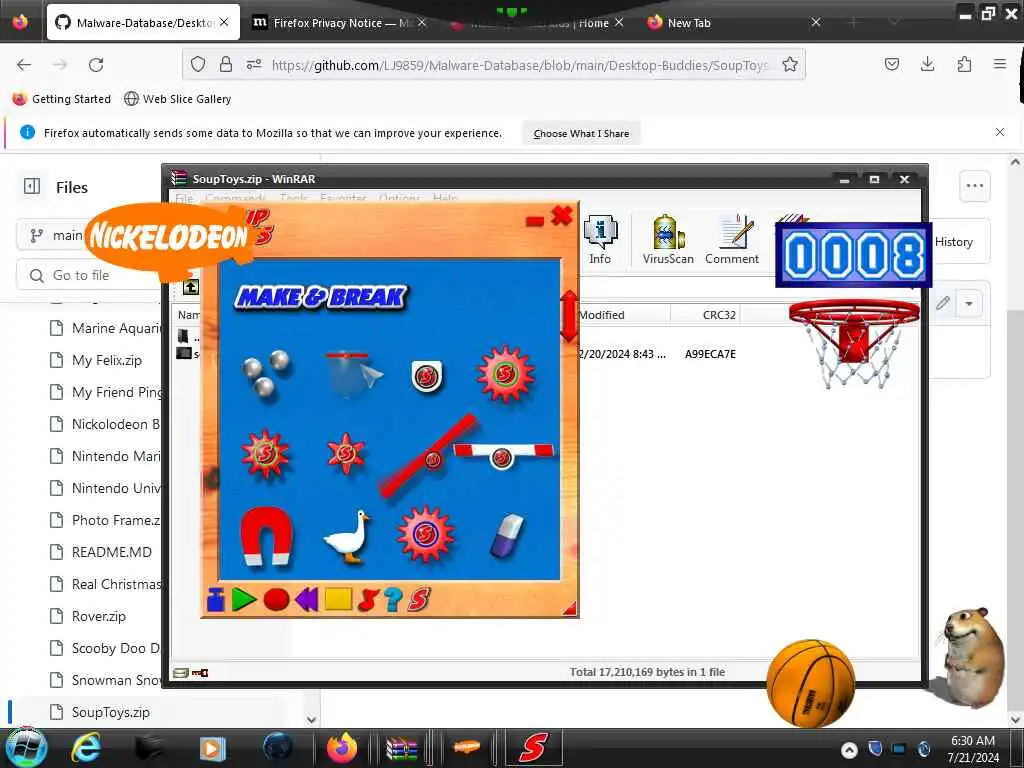This screenshot has height=768, width=1024.
Task: Click the blue weight icon in SoupToys toolbar
Action: tap(216, 600)
